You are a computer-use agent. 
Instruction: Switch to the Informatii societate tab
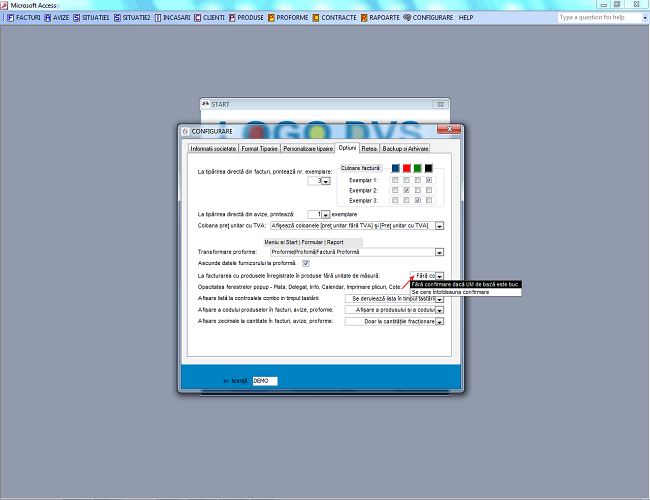213,148
